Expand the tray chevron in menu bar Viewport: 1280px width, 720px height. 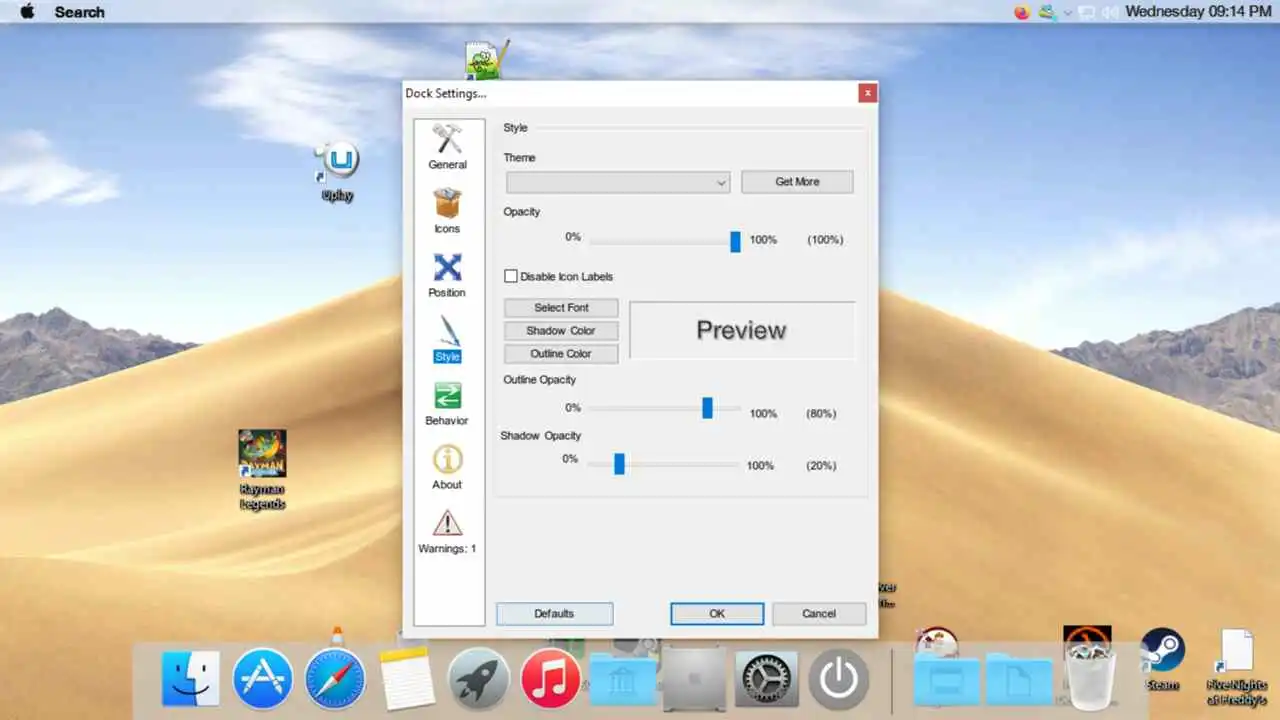(x=1068, y=13)
